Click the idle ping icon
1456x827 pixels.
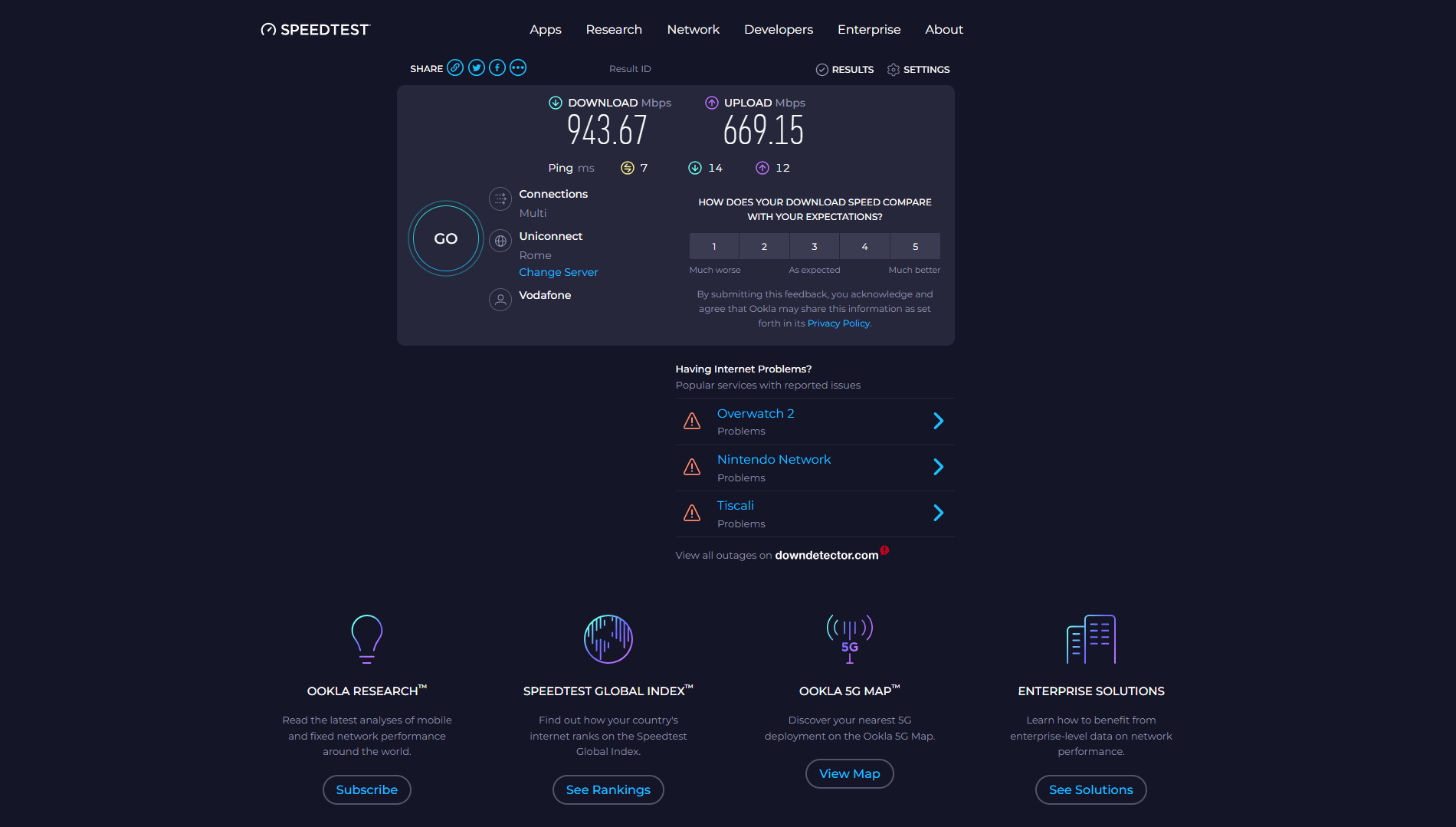click(x=628, y=168)
